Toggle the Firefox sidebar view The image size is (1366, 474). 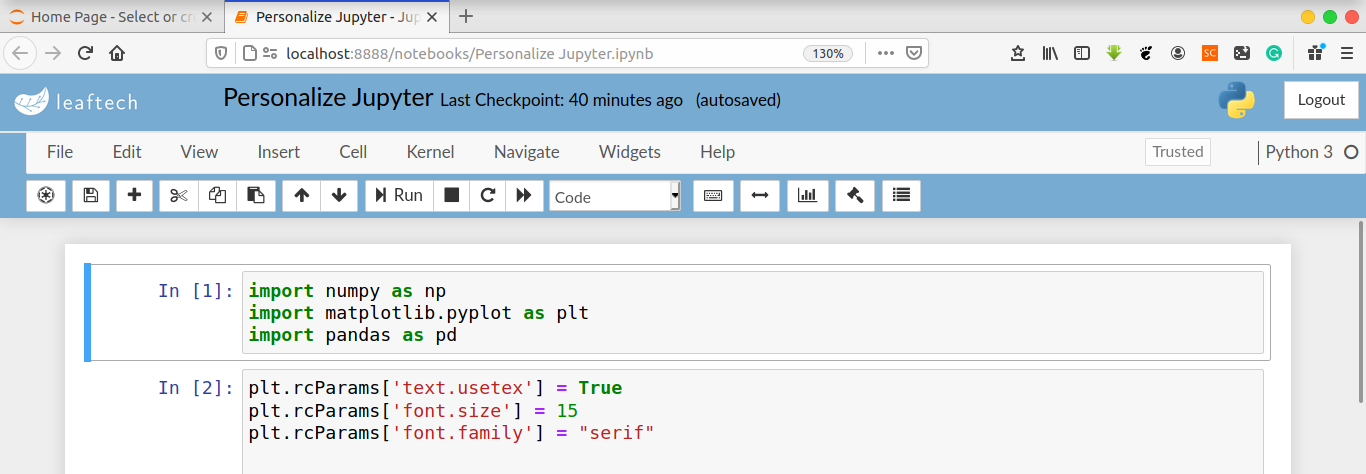point(1082,54)
